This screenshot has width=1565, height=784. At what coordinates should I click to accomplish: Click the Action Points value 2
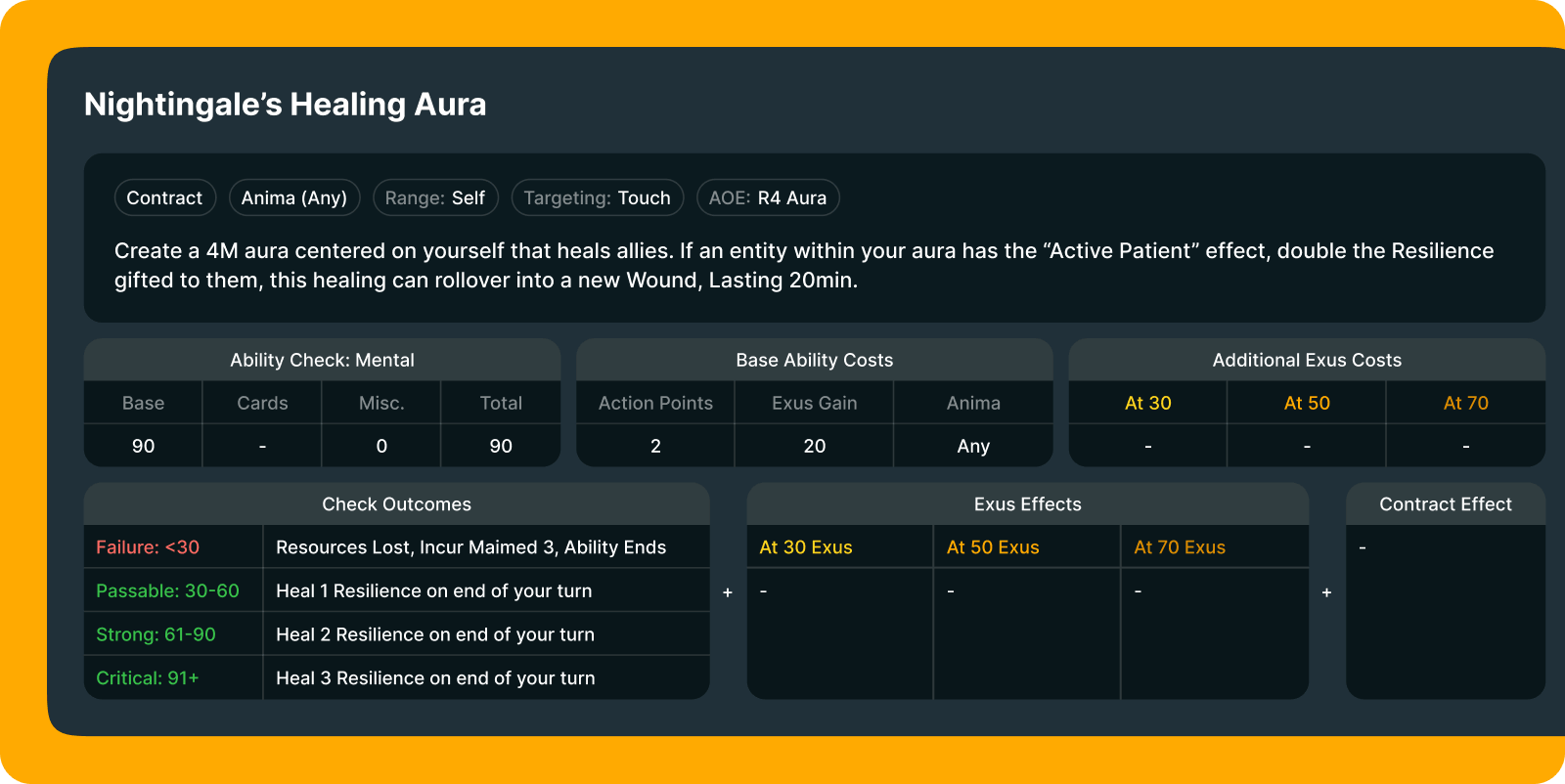(x=655, y=446)
